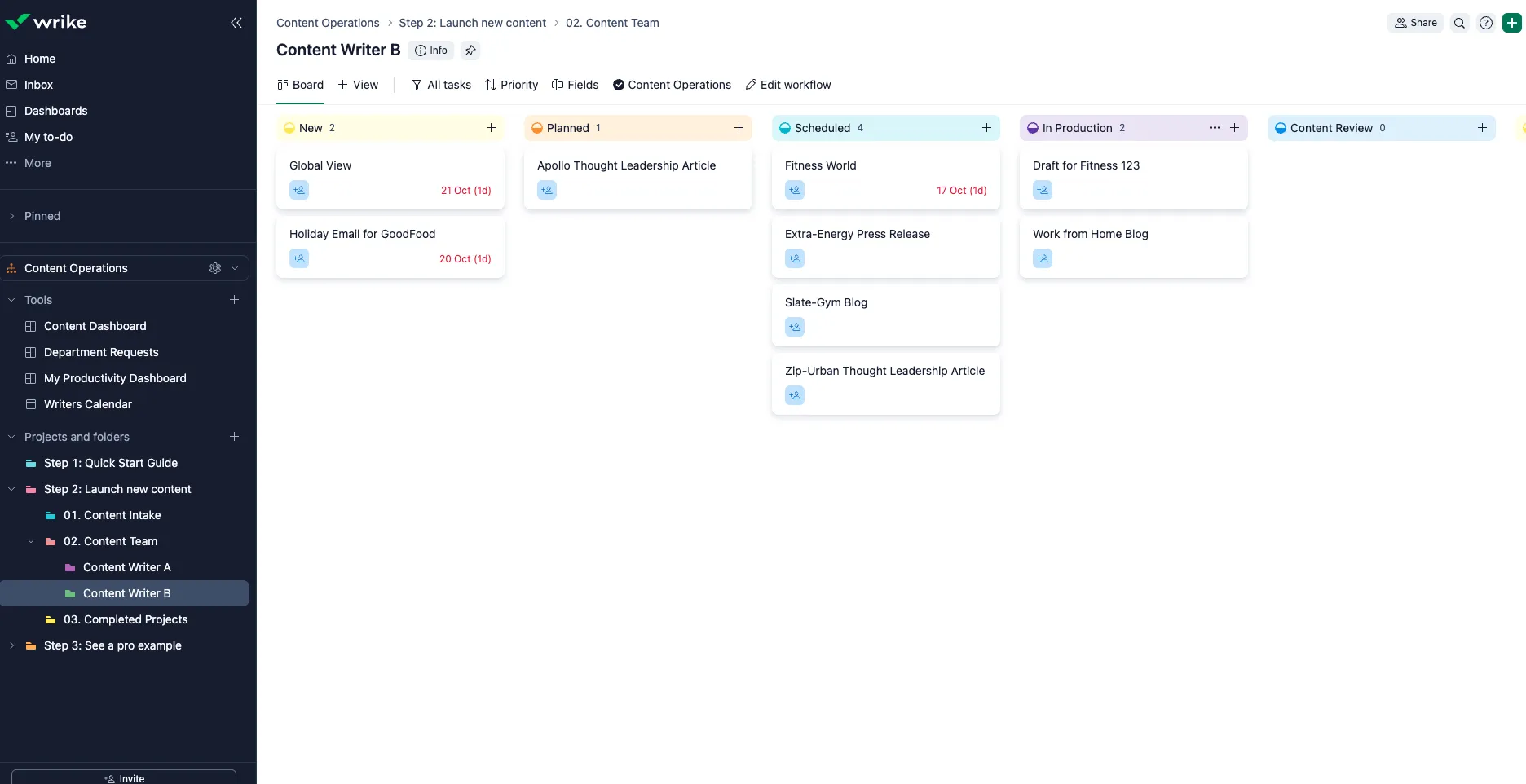Open In Production column options menu
Screen dimensions: 1526x784
tap(1215, 128)
